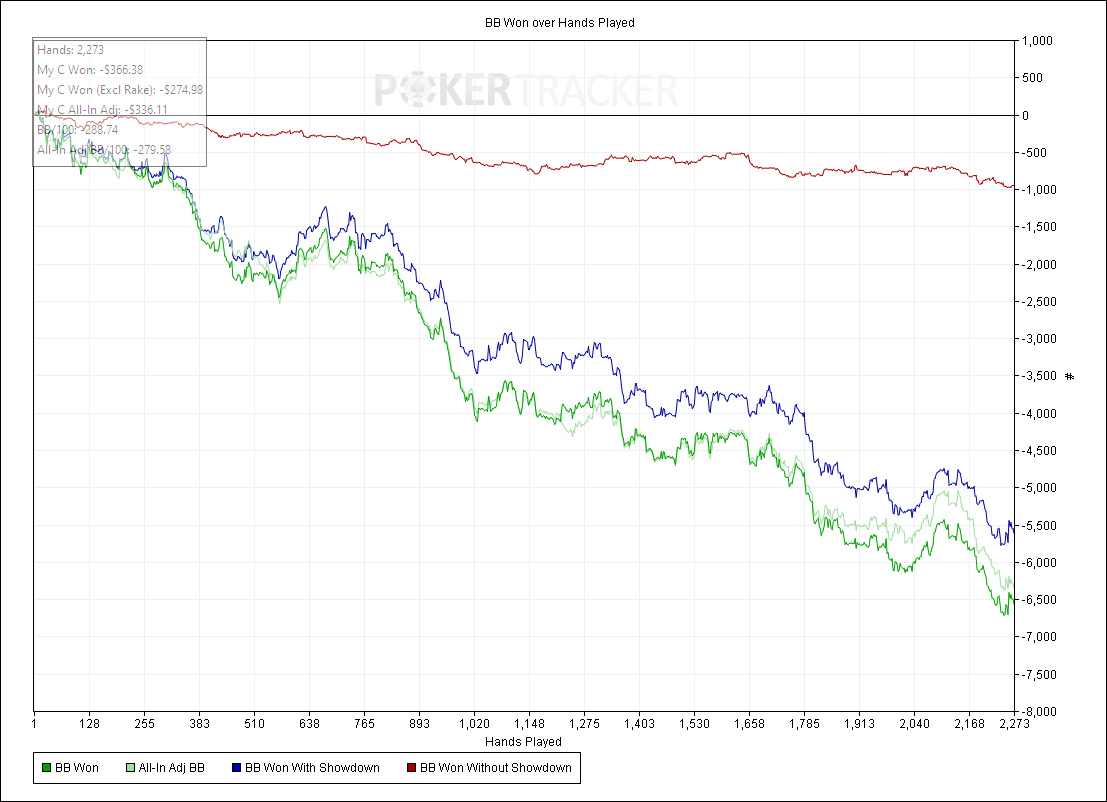Screen dimensions: 1107x802
Task: Select the 'BB Won With Showdown' legend label
Action: 312,767
